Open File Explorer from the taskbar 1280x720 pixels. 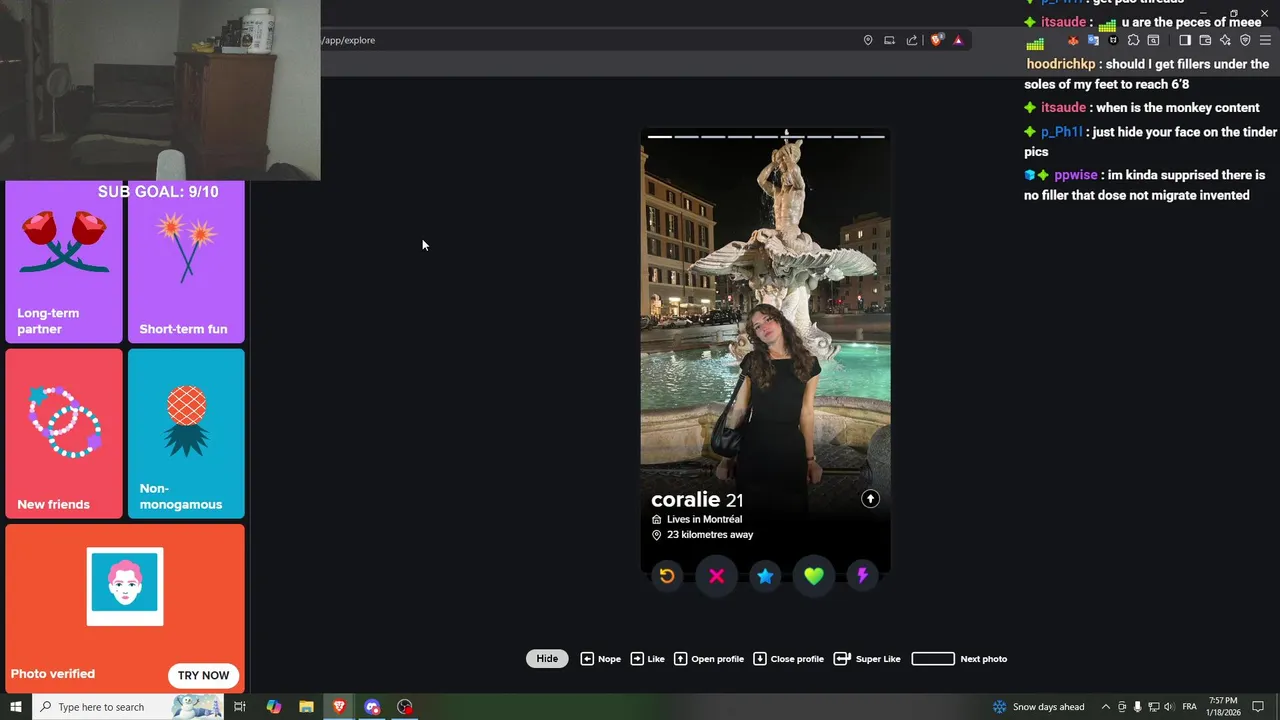pos(307,707)
